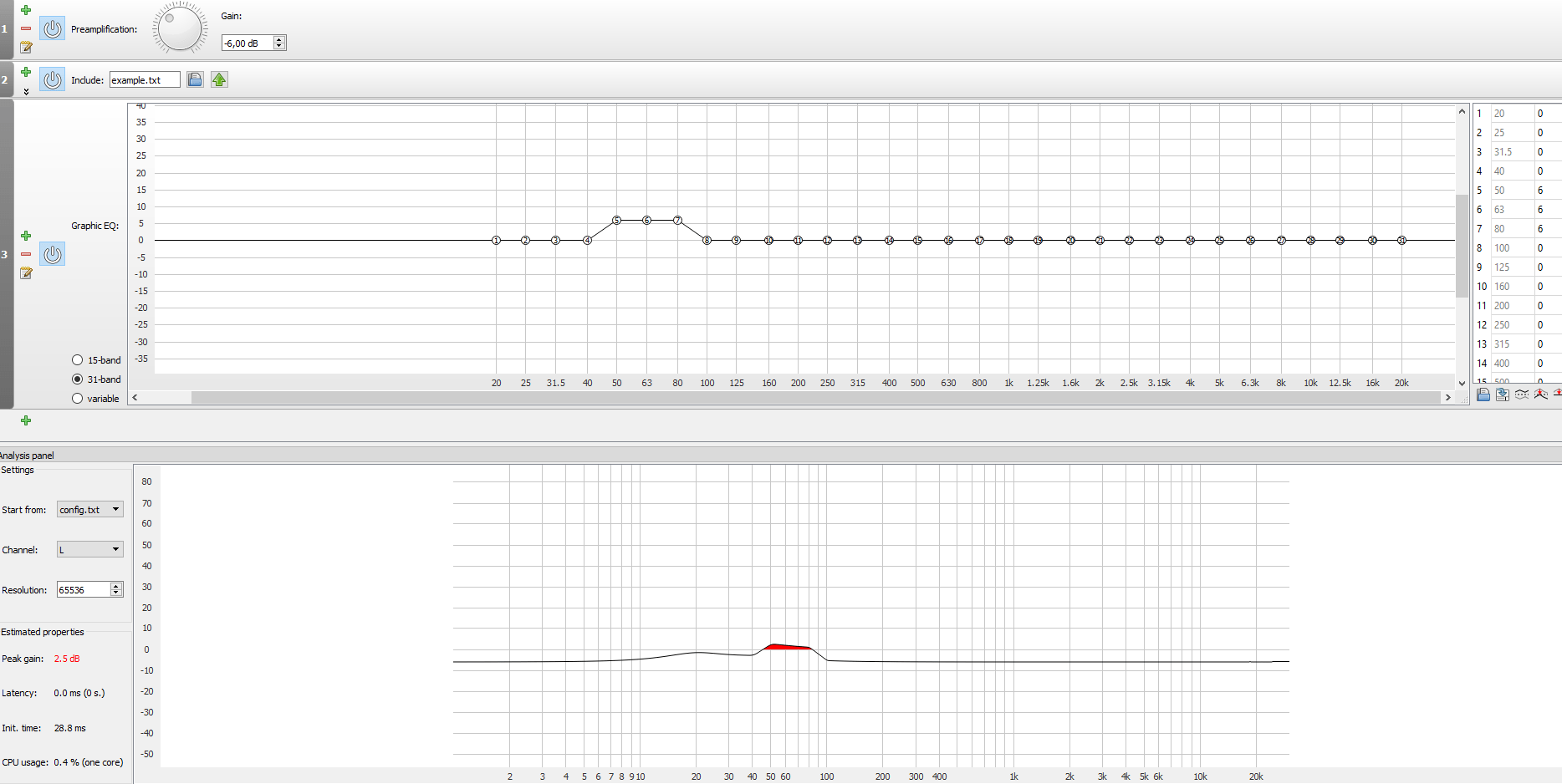
Task: Click the frequency cell reading 31.5
Action: 1513,152
